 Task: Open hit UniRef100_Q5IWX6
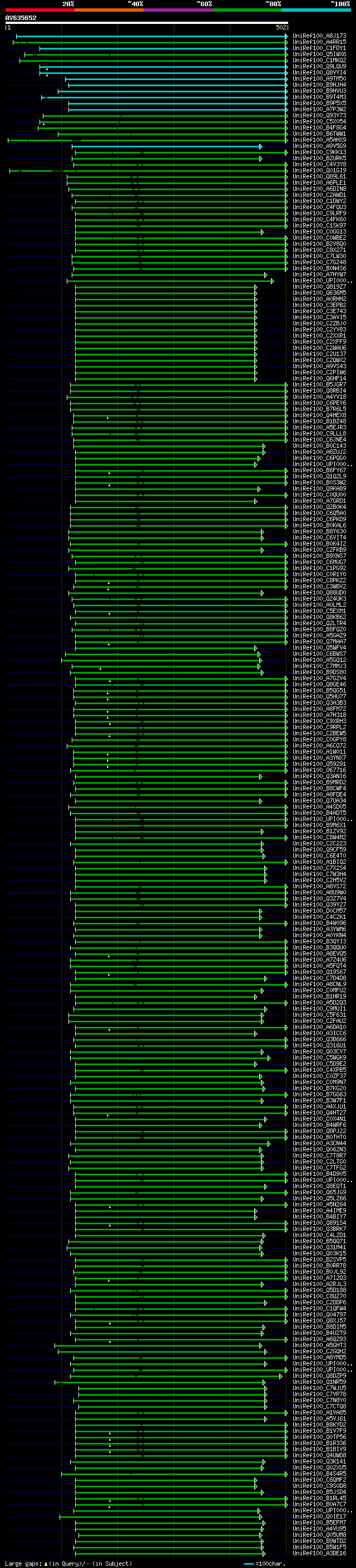click(x=319, y=54)
